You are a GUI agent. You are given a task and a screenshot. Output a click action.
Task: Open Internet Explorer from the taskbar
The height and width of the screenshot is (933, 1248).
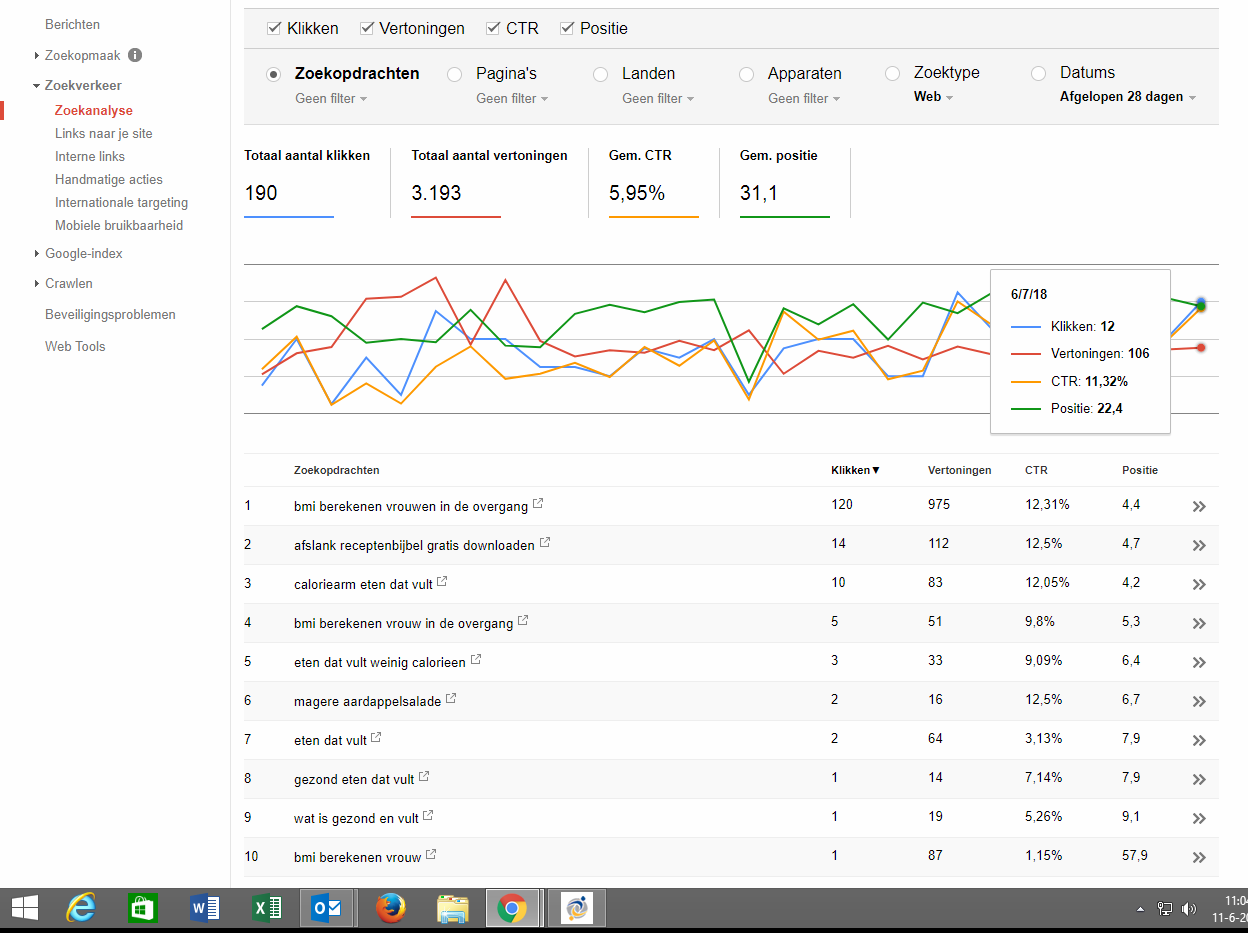(x=82, y=908)
